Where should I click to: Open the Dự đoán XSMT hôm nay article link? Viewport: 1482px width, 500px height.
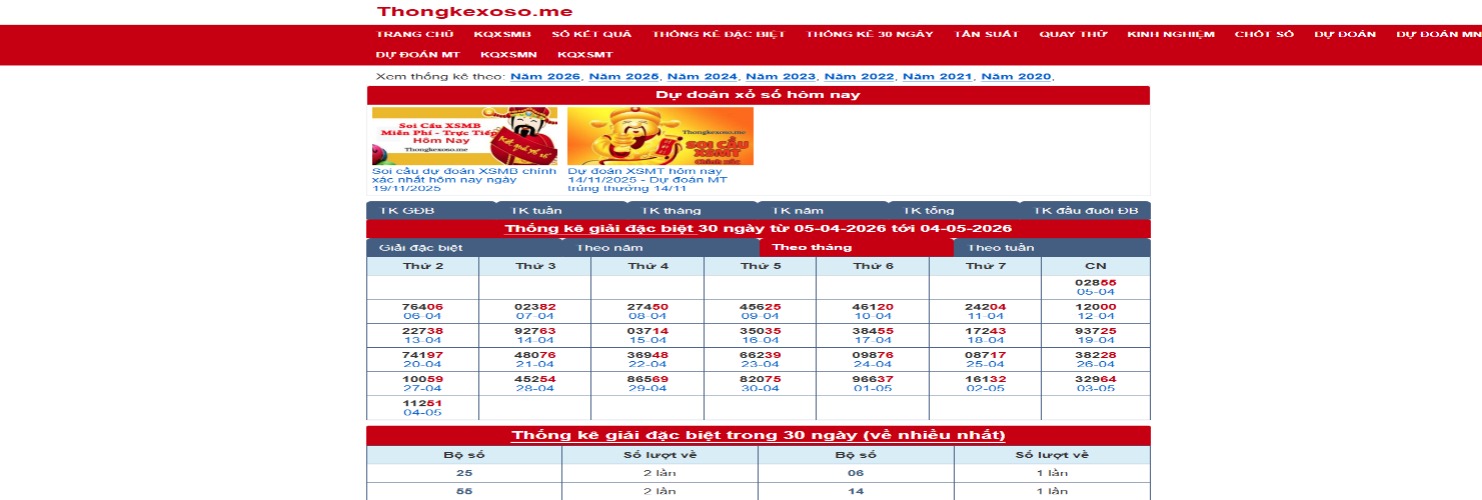click(648, 179)
